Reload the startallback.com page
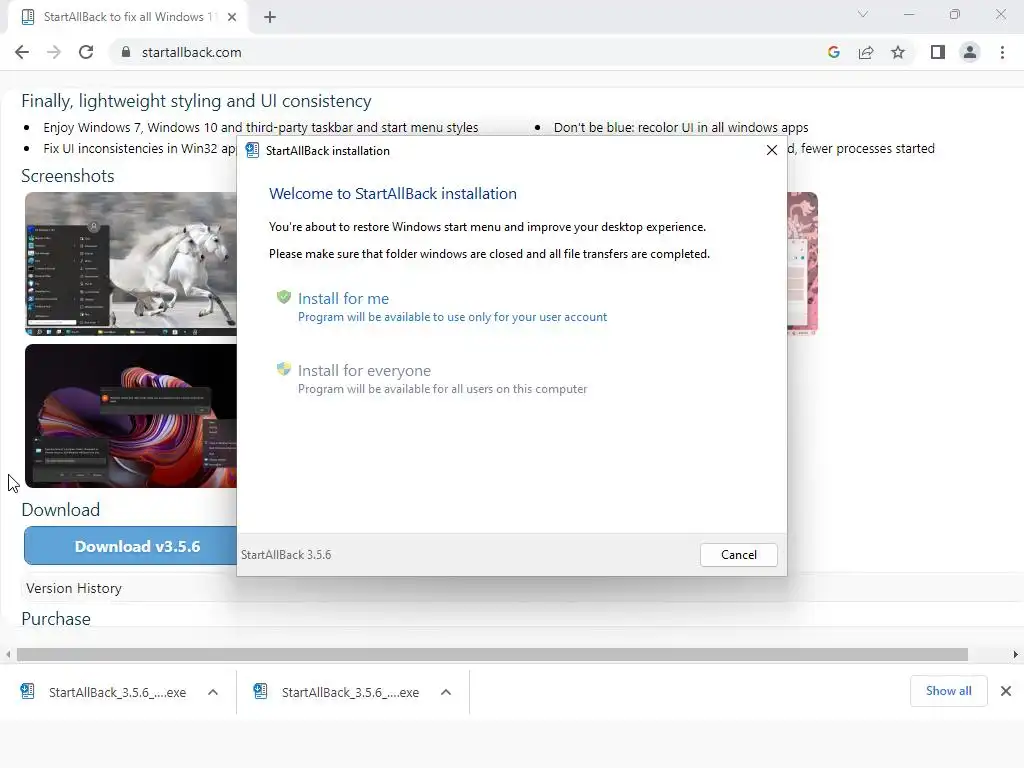 pos(86,52)
